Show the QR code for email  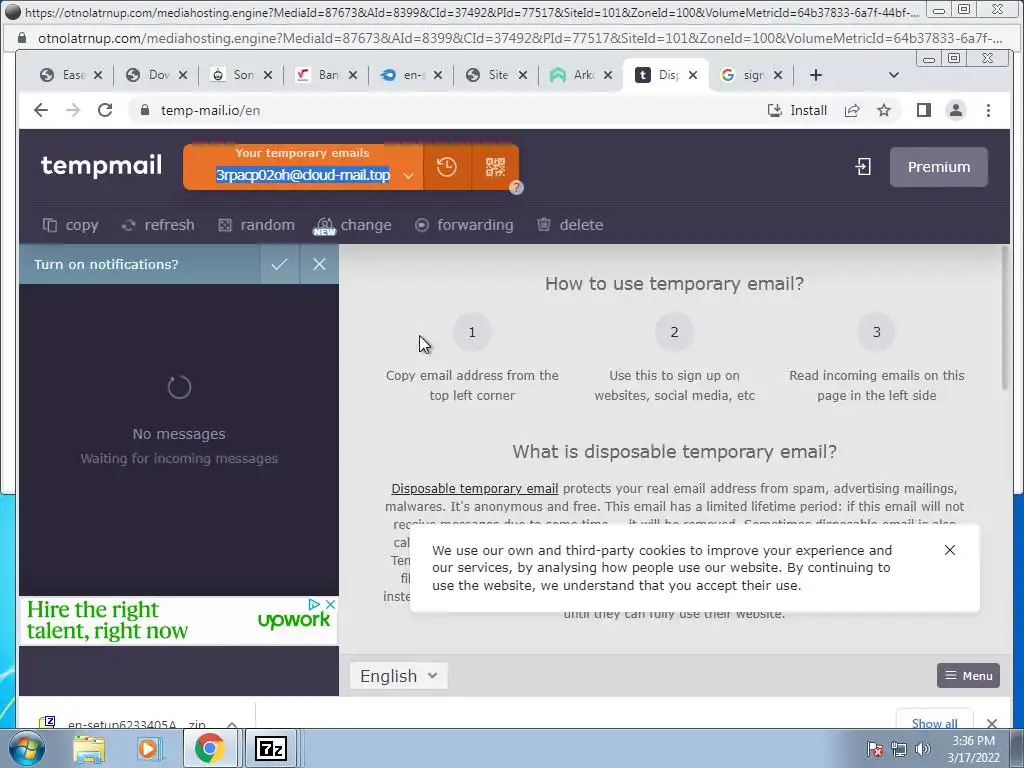pyautogui.click(x=495, y=167)
